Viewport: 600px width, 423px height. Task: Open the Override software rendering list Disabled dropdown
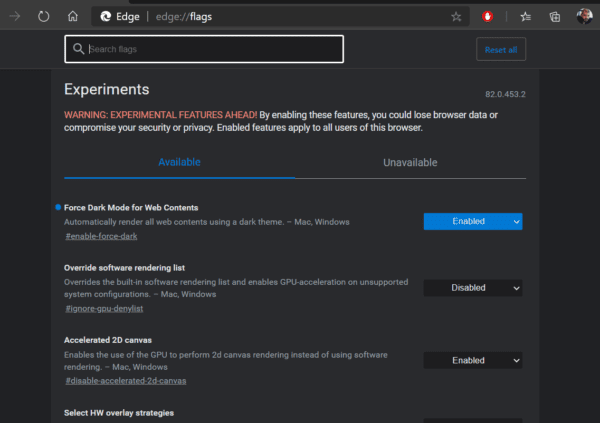(473, 288)
